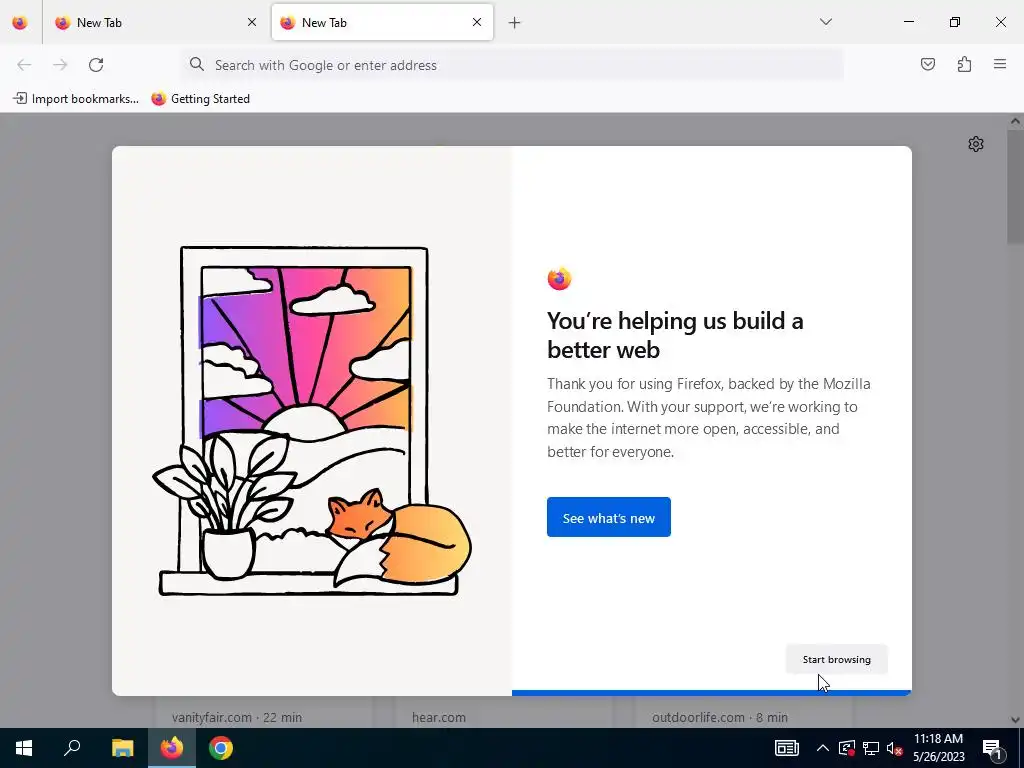Open the security alert tray icon
This screenshot has height=768, width=1024.
(847, 748)
